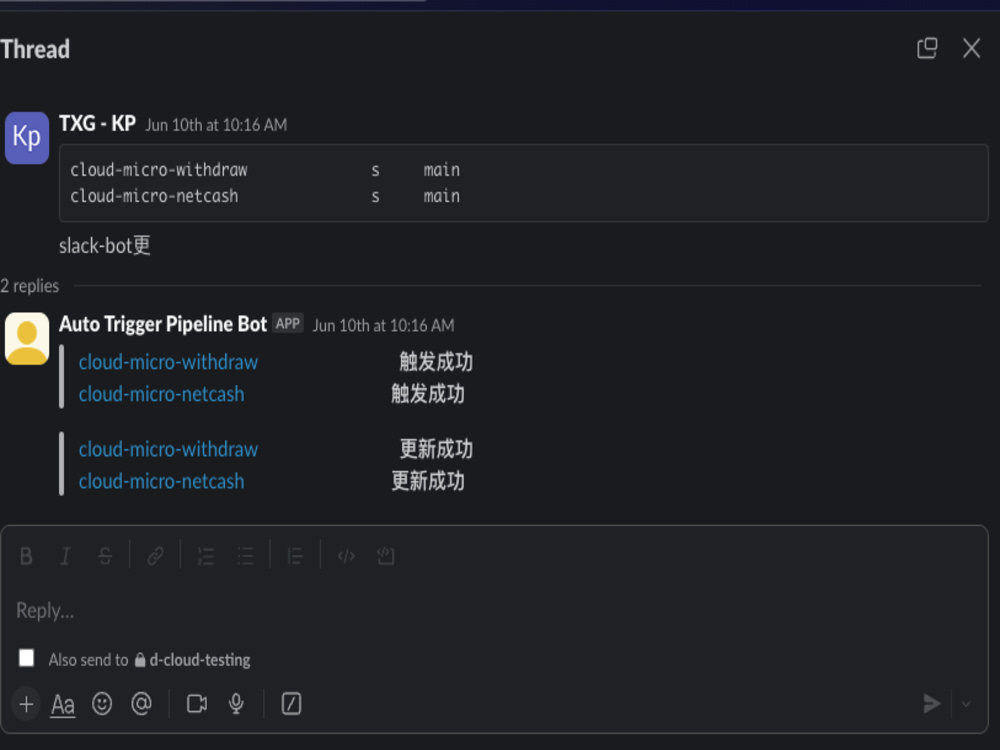The width and height of the screenshot is (1000, 750).
Task: Click the Auto Trigger Pipeline Bot avatar
Action: 27,339
